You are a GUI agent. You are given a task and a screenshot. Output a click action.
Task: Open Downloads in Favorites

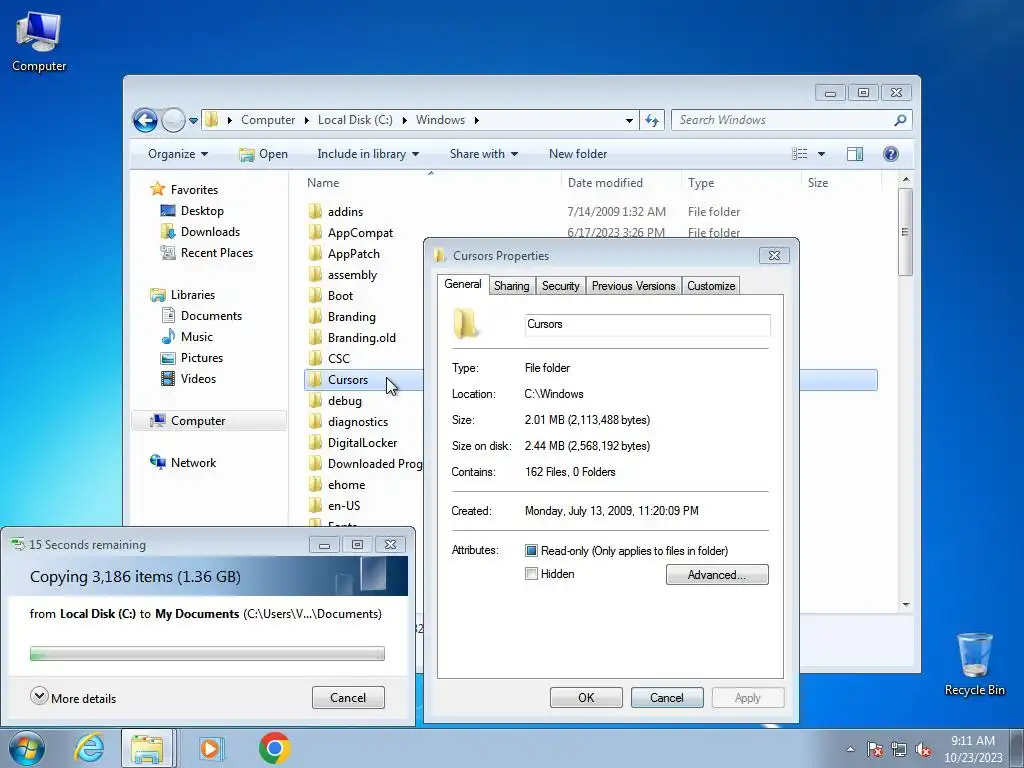pos(210,232)
